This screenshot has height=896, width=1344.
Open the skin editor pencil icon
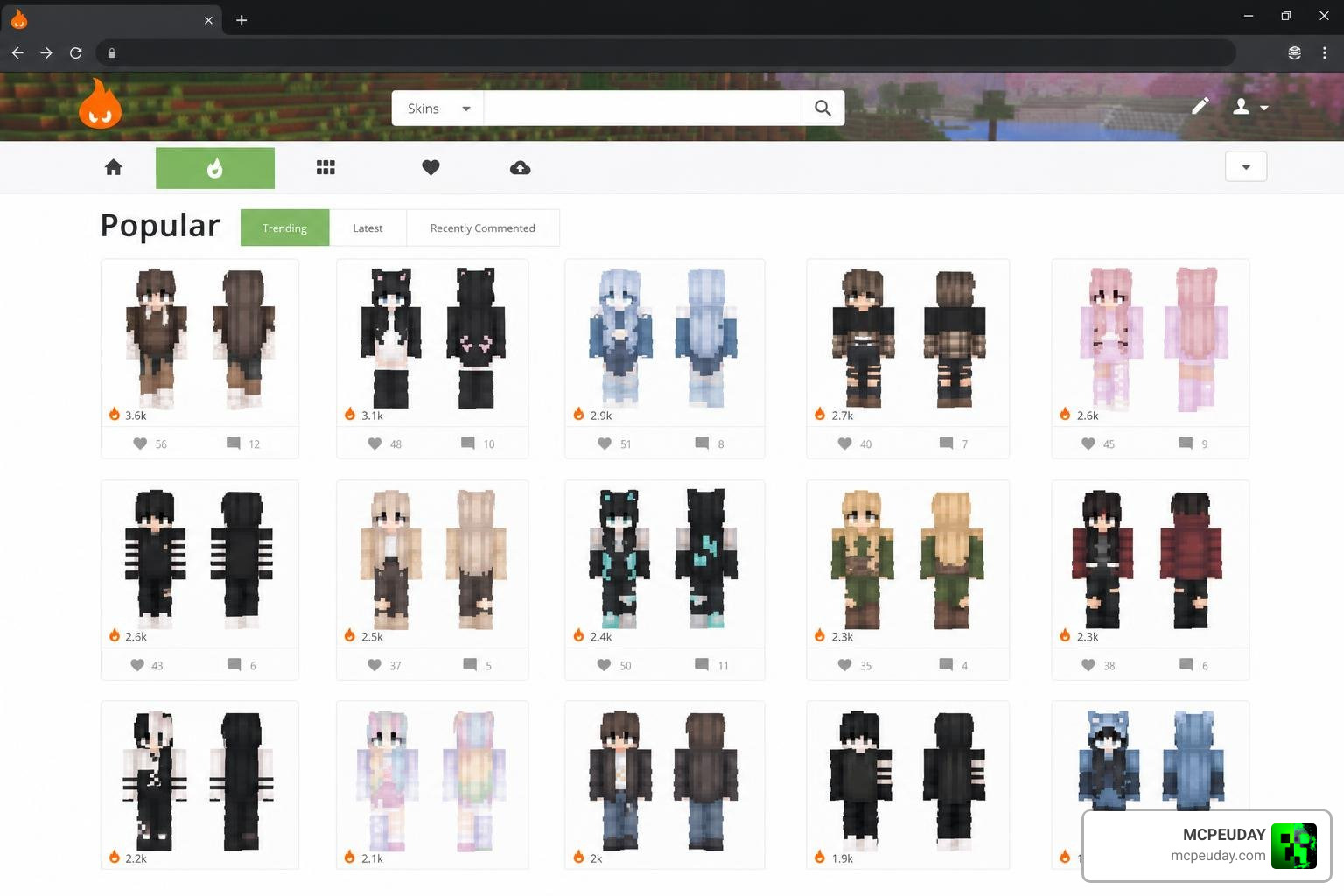[1200, 106]
